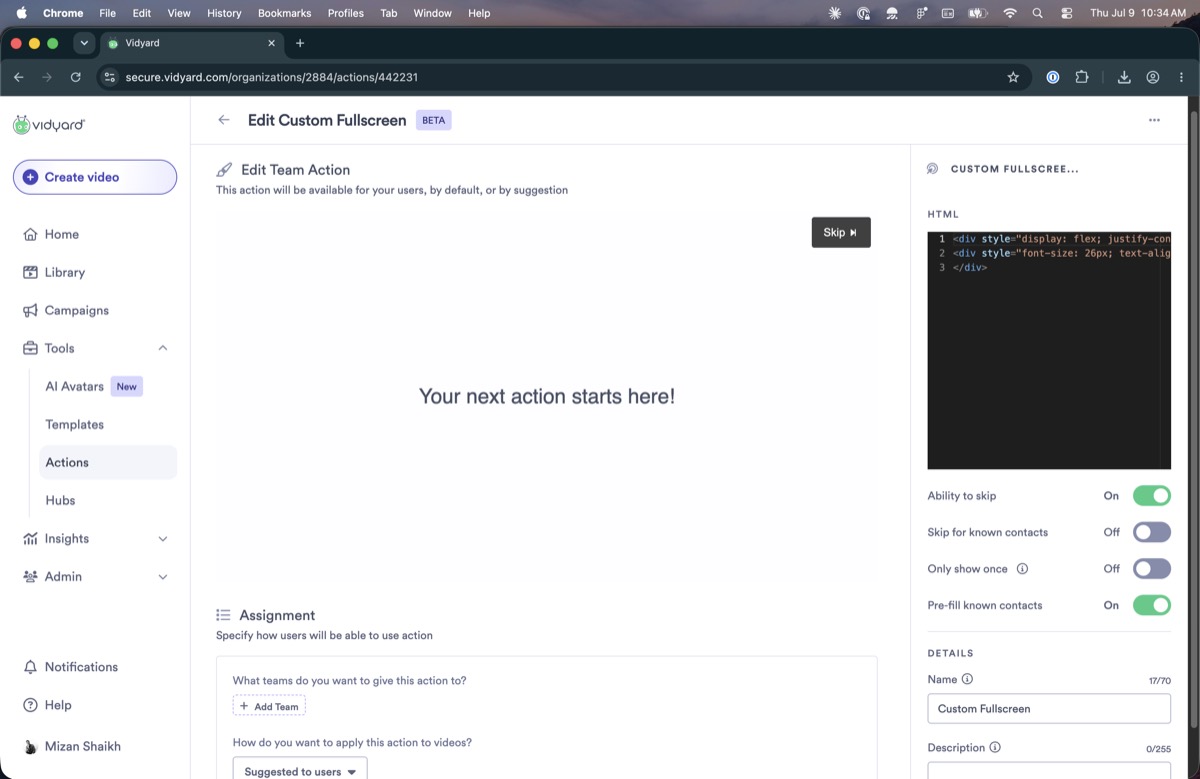This screenshot has width=1200, height=779.
Task: Click the Home sidebar icon
Action: point(30,234)
